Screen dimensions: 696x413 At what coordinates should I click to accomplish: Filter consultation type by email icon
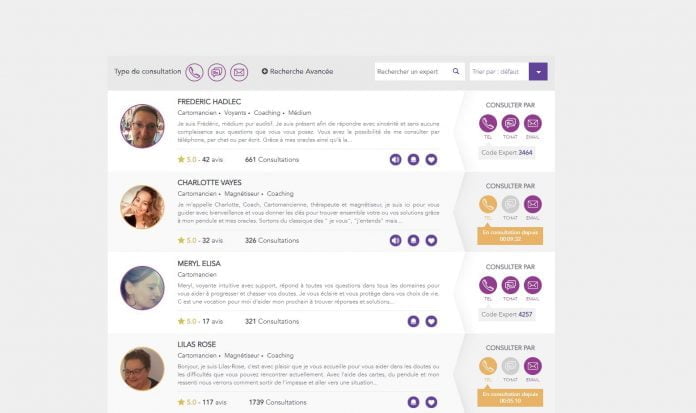pos(239,72)
